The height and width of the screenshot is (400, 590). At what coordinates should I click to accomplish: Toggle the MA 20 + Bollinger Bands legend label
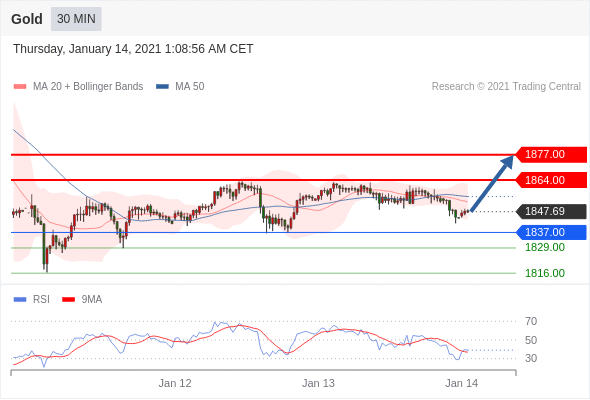tap(88, 87)
